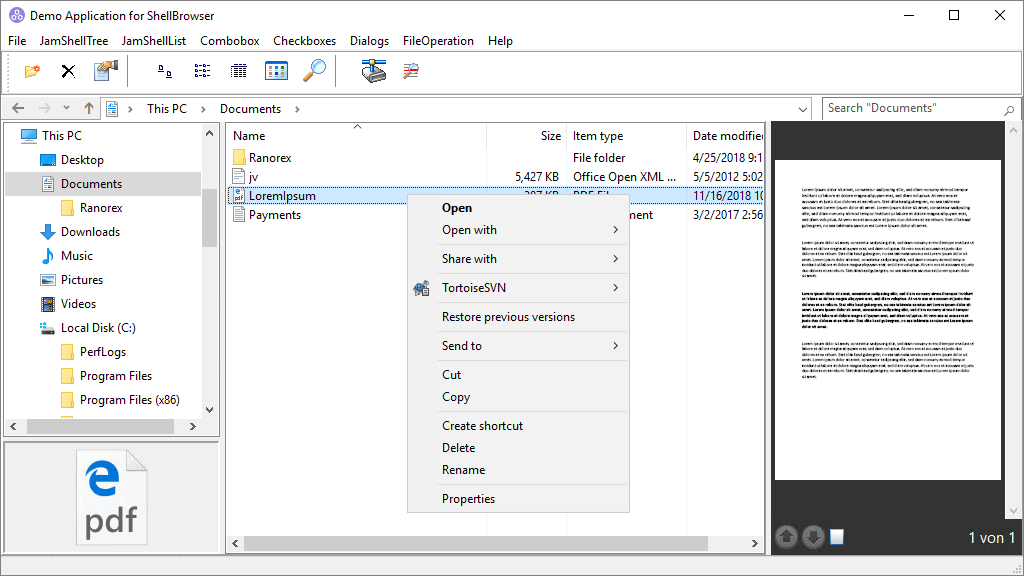Select This PC in the tree
The image size is (1024, 576).
pos(62,136)
